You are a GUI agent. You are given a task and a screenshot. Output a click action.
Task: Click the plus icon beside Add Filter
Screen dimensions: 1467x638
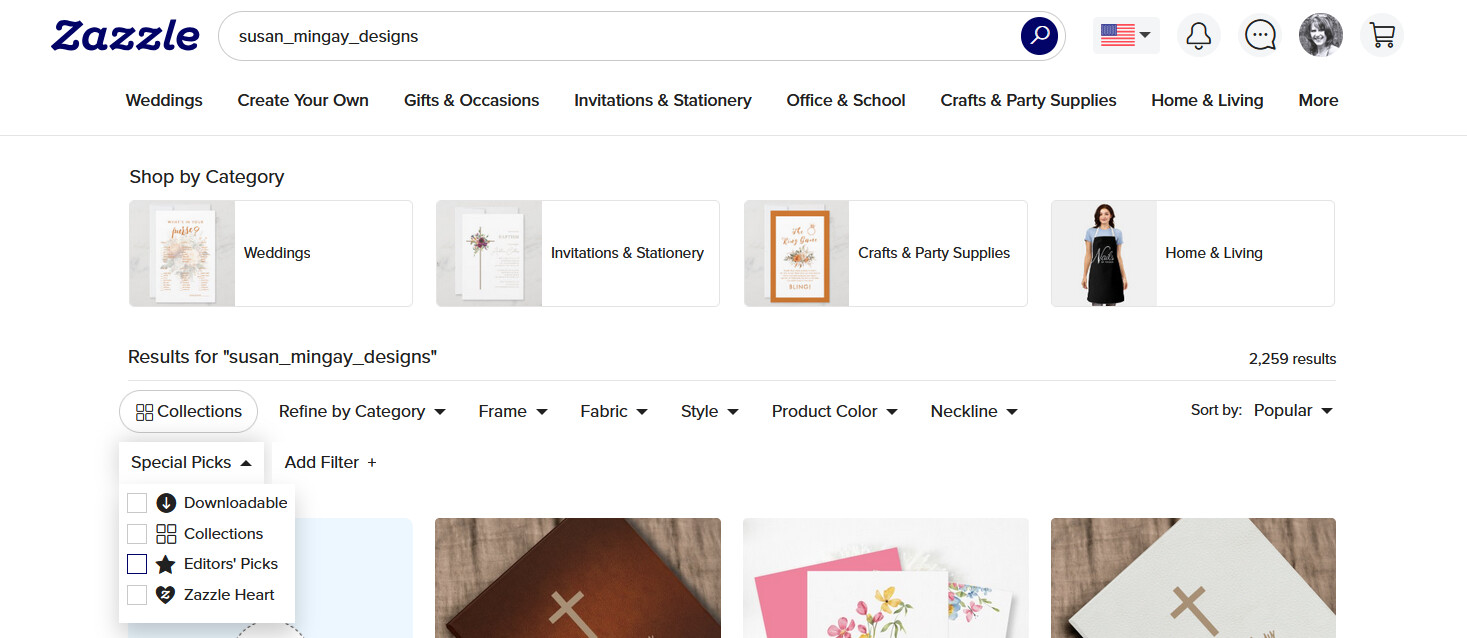pos(372,462)
